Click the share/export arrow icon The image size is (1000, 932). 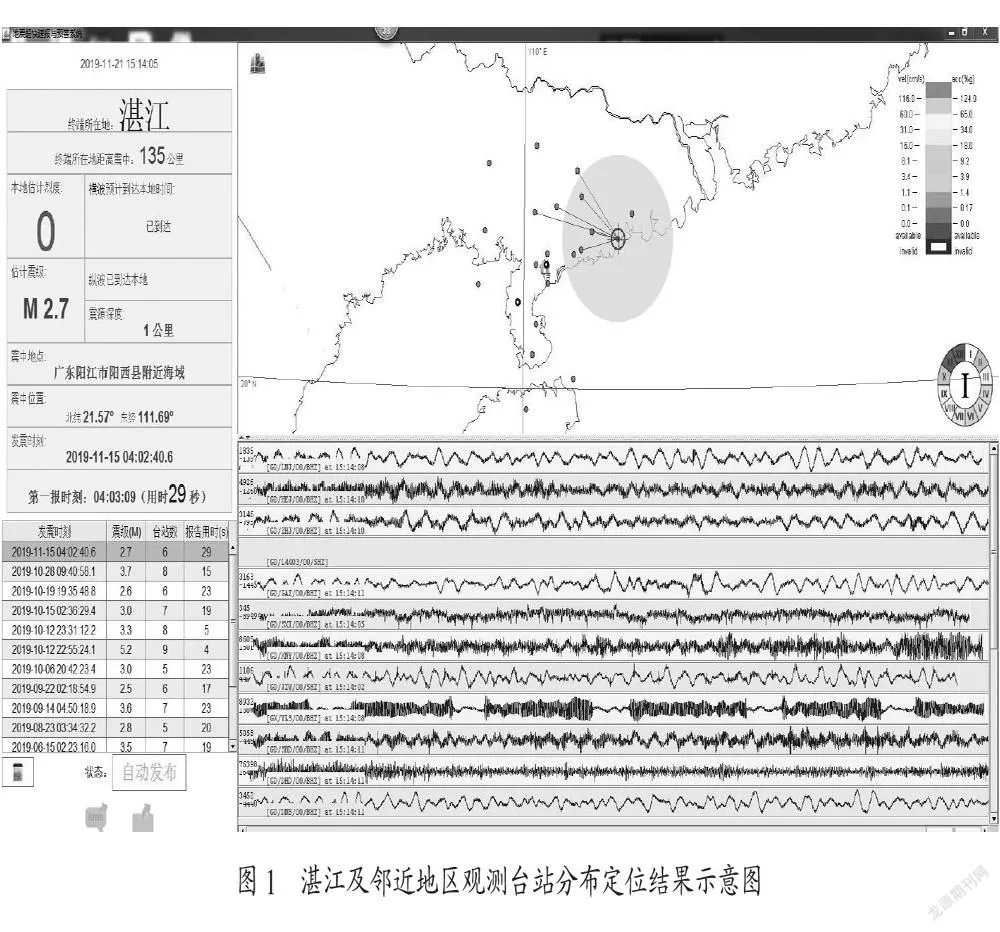(143, 818)
